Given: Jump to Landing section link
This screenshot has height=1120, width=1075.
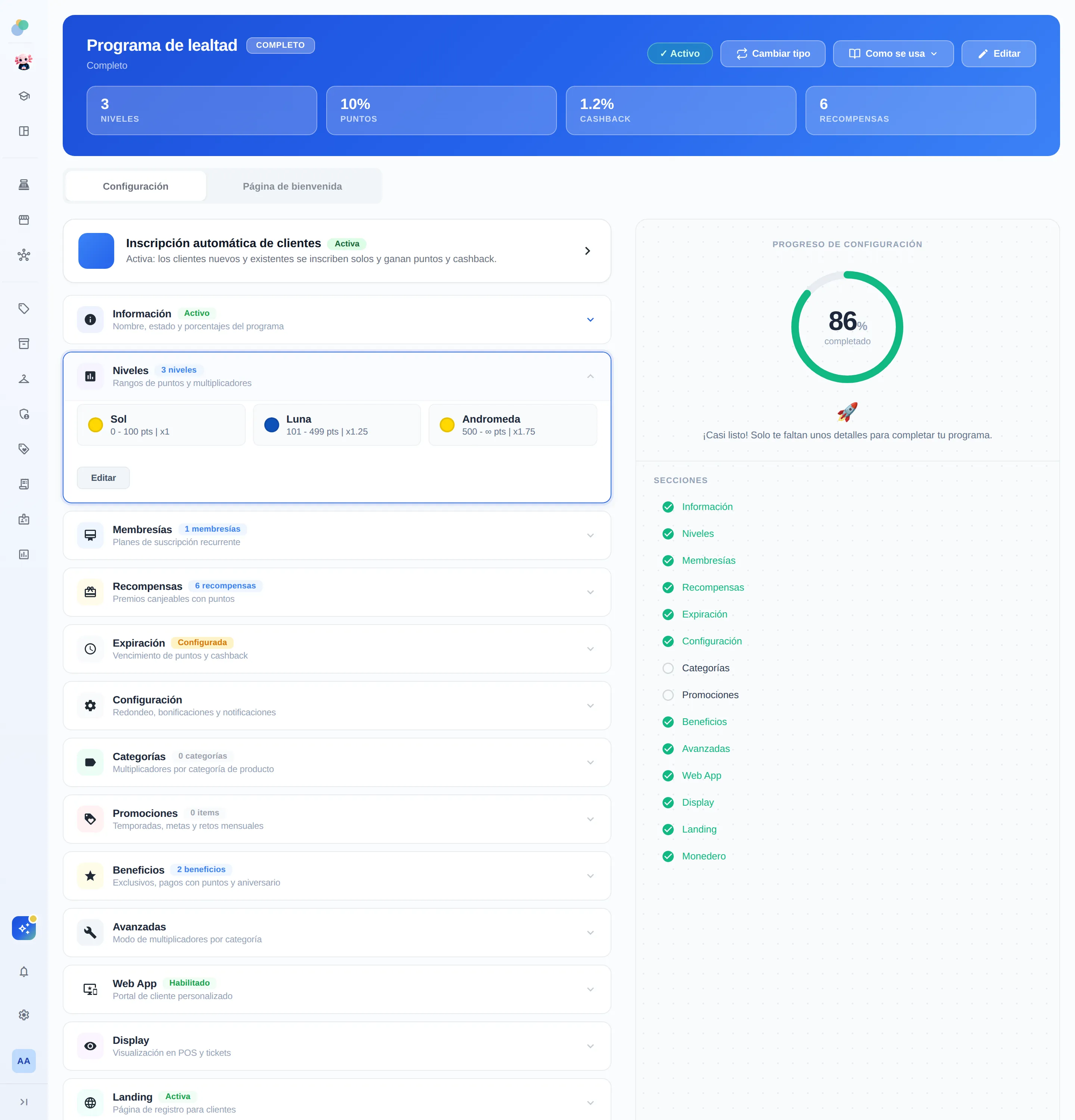Looking at the screenshot, I should point(699,829).
